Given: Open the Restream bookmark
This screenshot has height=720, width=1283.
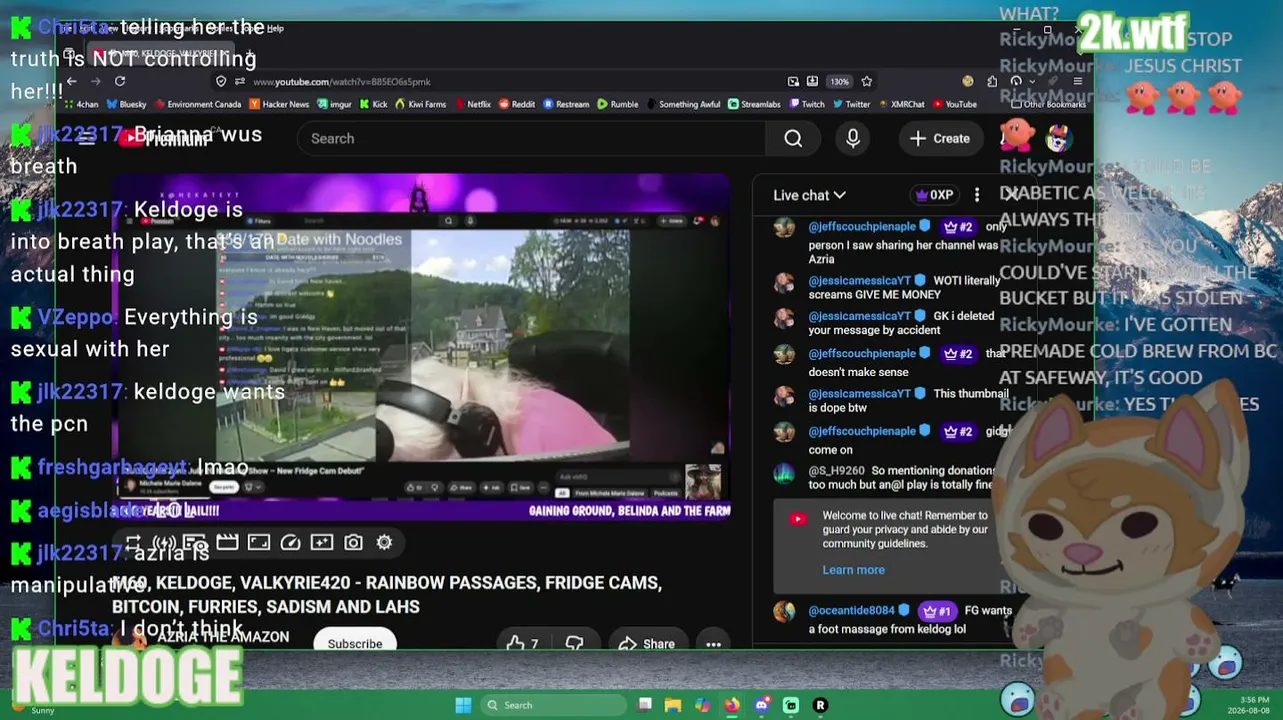Looking at the screenshot, I should [x=566, y=104].
